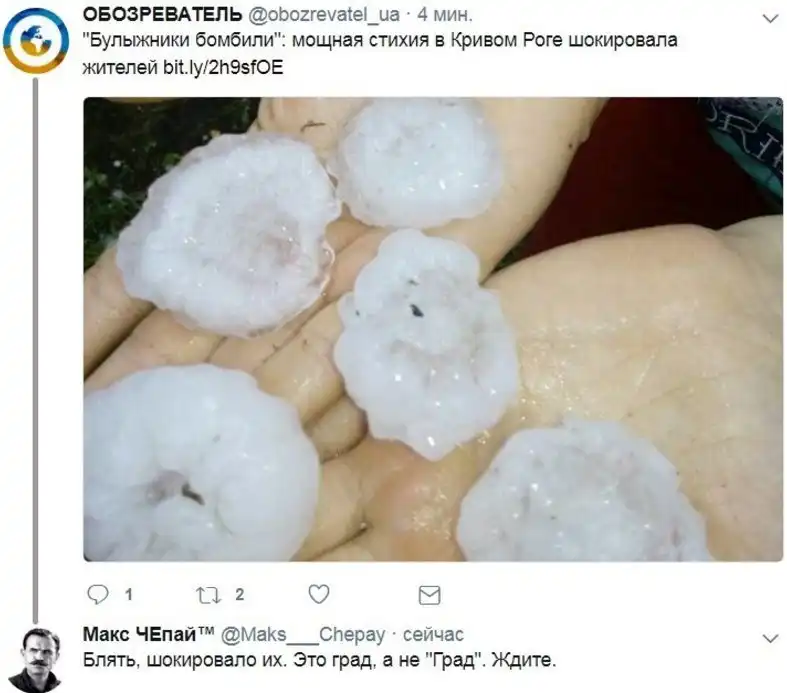Open the '4 мин.' tweet timestamp
The height and width of the screenshot is (693, 787).
click(445, 15)
